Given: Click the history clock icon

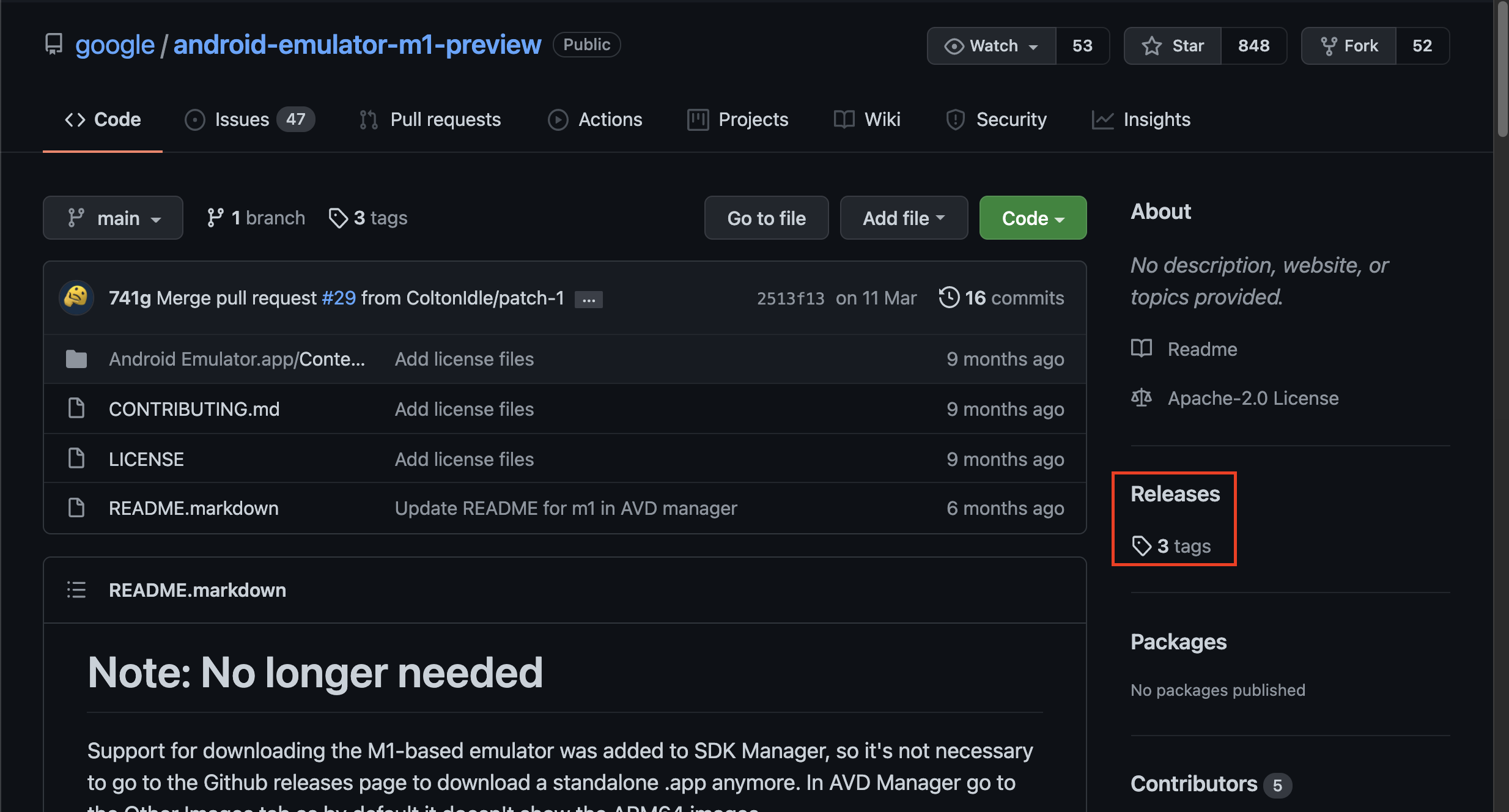Looking at the screenshot, I should 949,298.
